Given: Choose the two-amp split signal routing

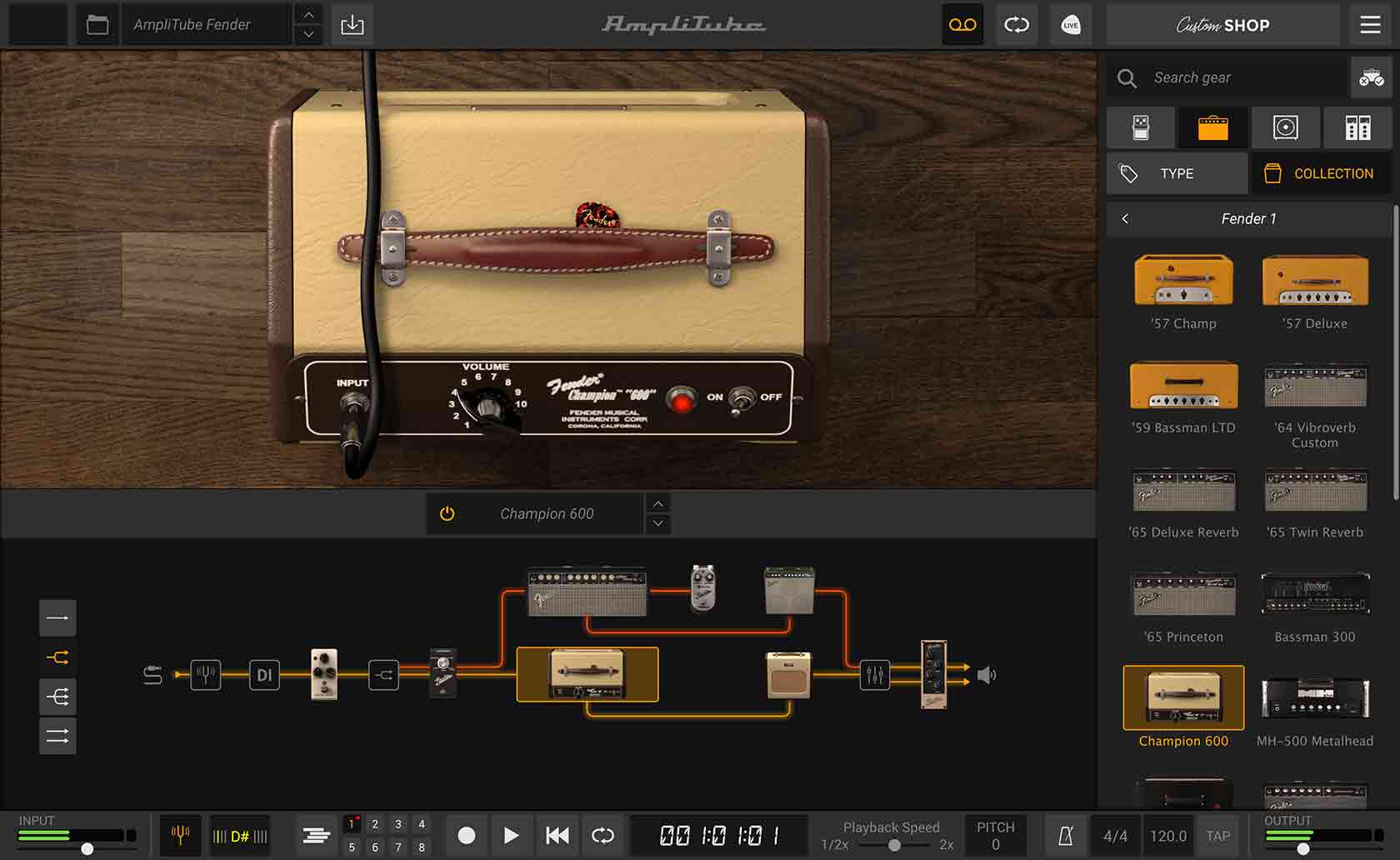Looking at the screenshot, I should 57,657.
